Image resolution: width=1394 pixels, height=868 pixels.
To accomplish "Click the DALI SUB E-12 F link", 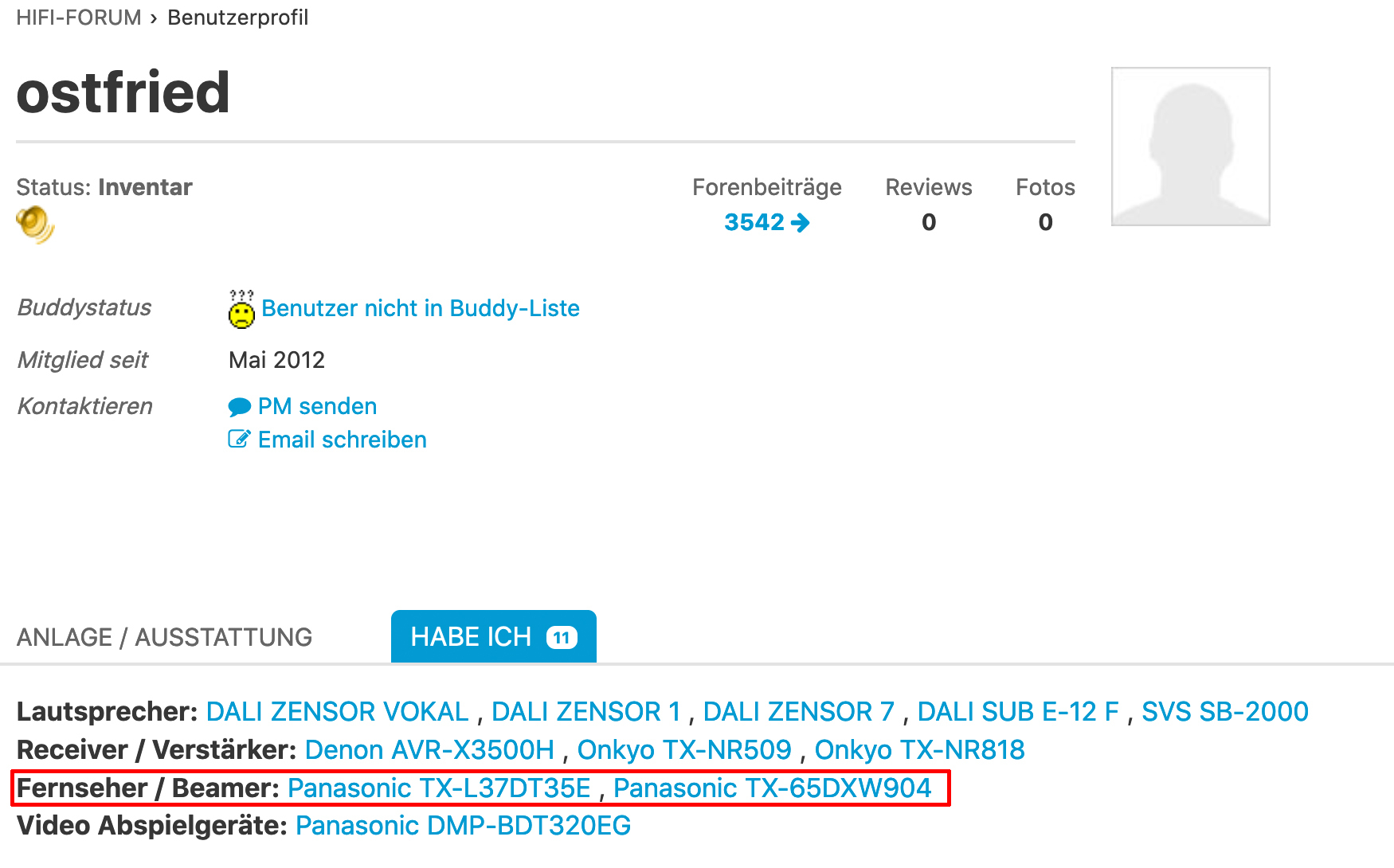I will (x=1018, y=711).
